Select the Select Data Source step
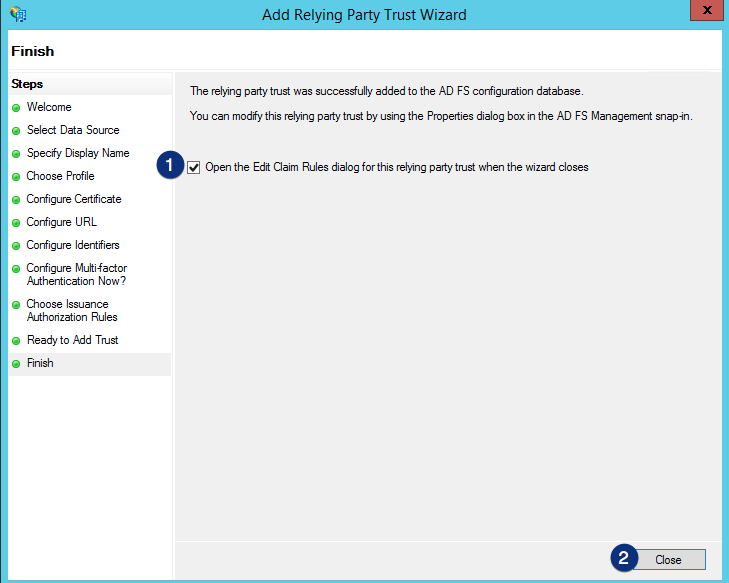Screen dimensions: 729x583 pyautogui.click(x=73, y=130)
